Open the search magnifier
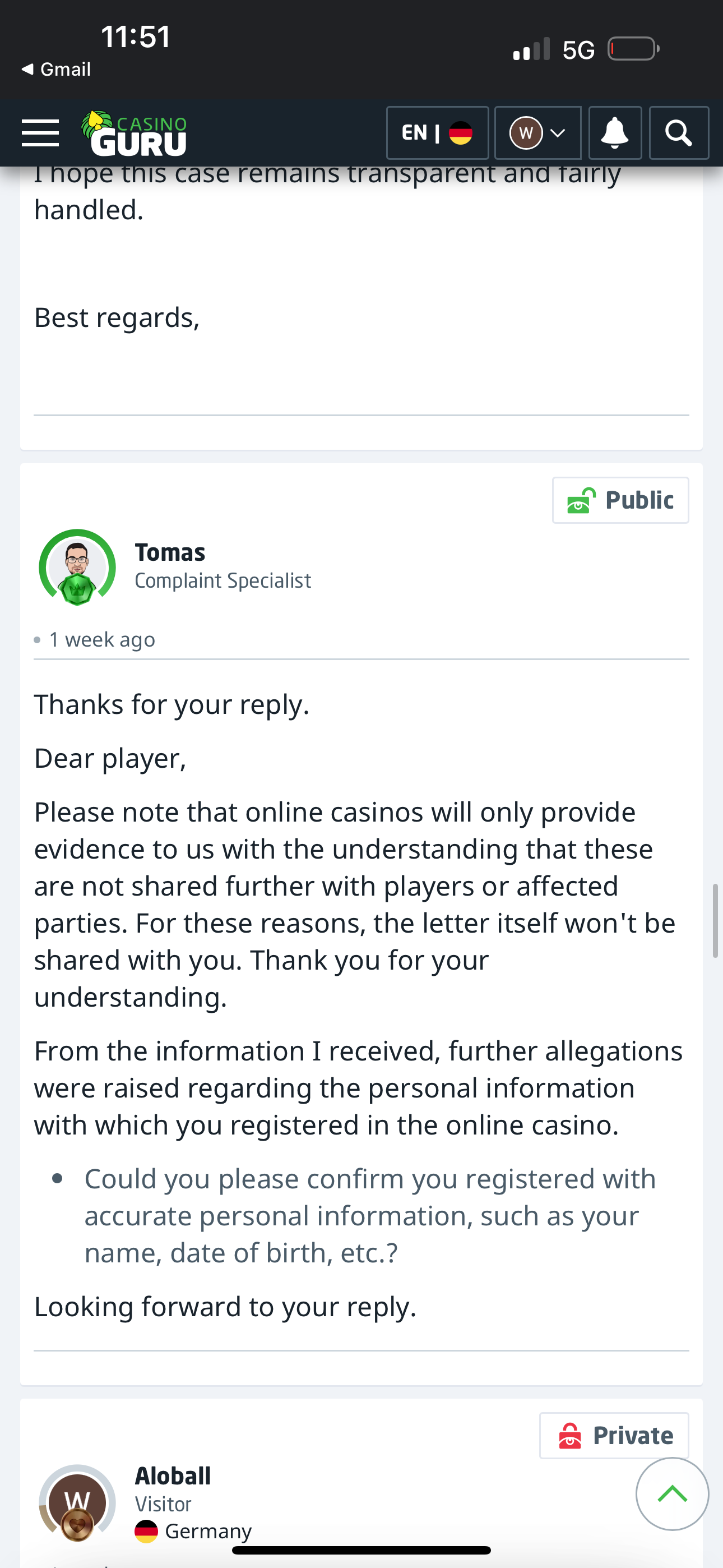The height and width of the screenshot is (1568, 723). click(679, 133)
